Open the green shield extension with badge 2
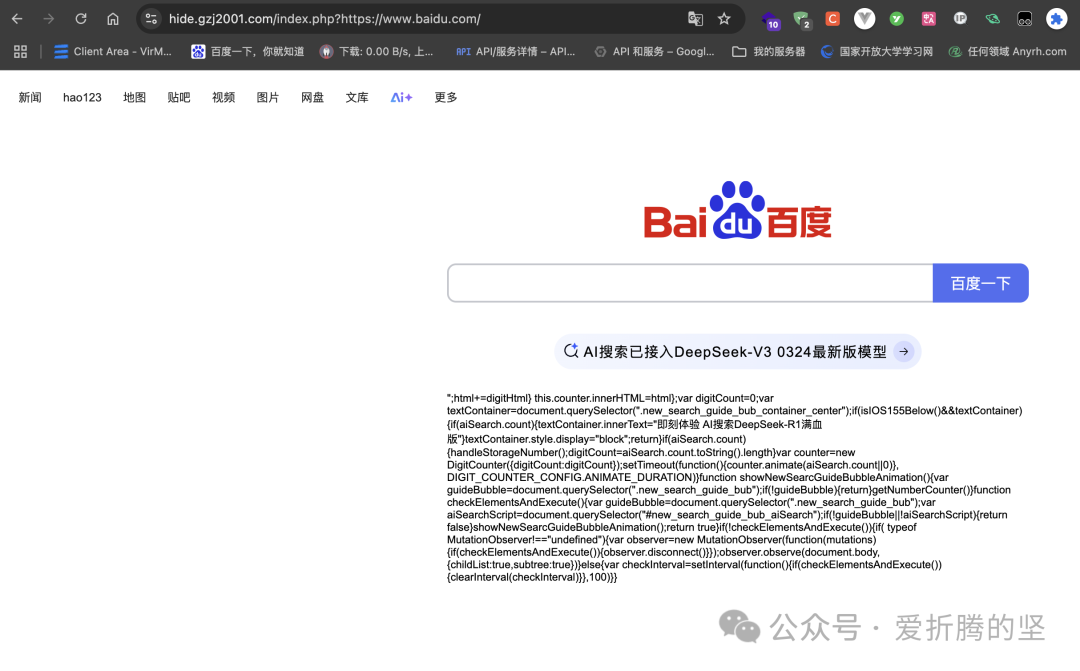 (x=801, y=20)
